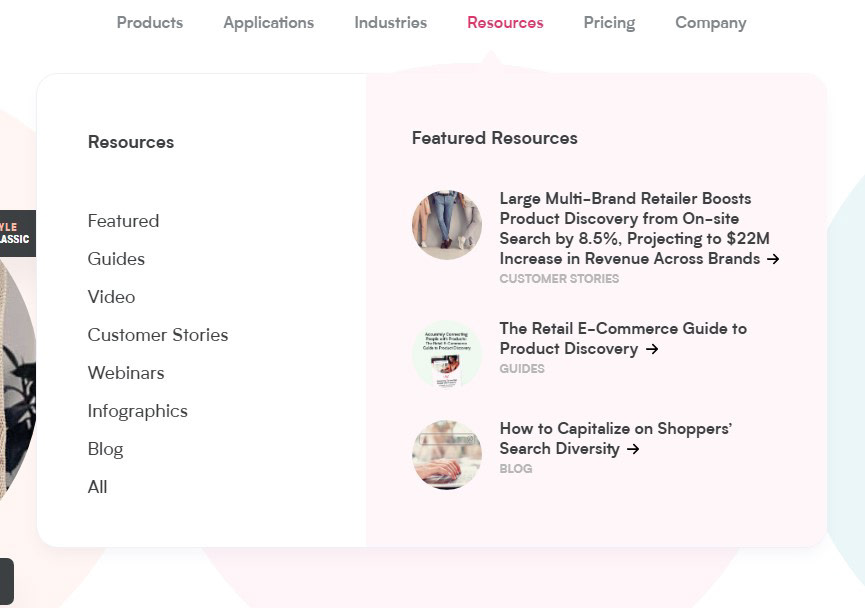
Task: Open the Guides resource link
Action: point(116,259)
